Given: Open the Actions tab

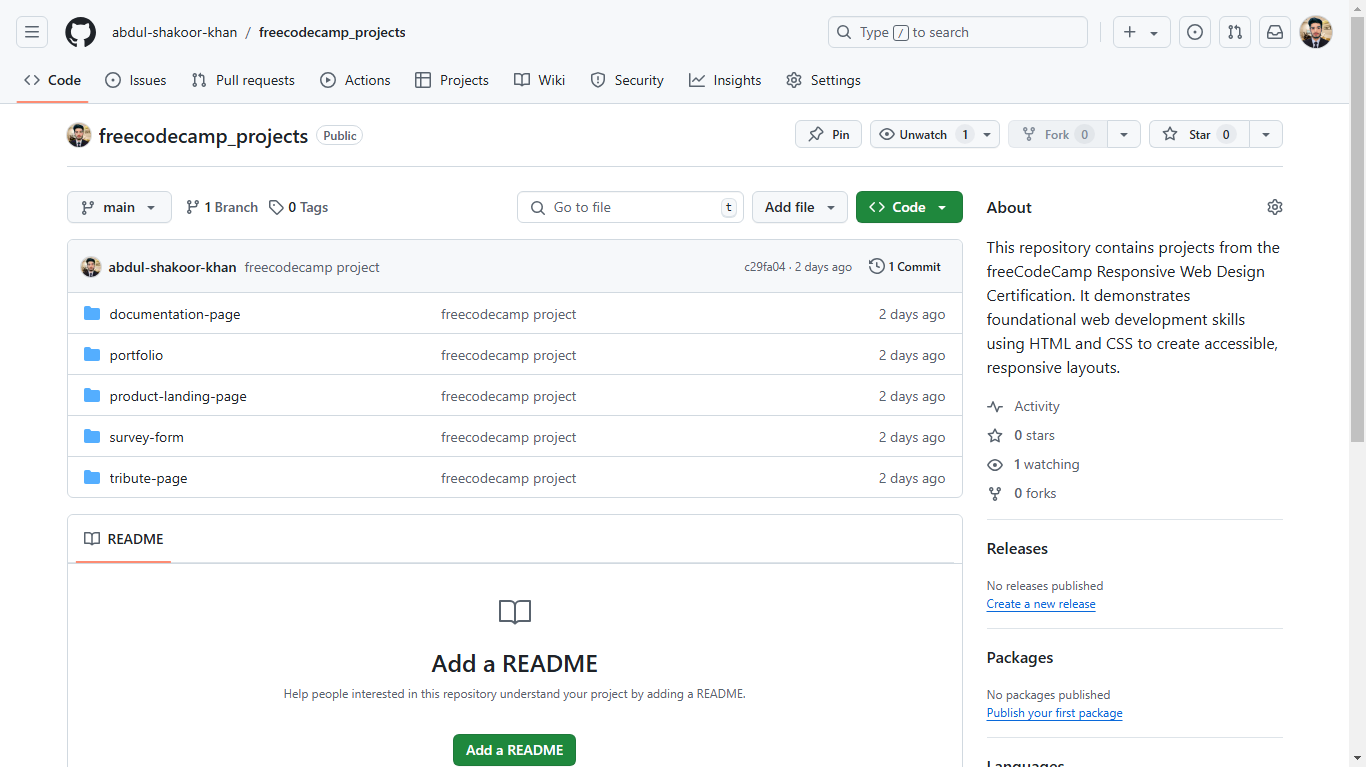Looking at the screenshot, I should (x=355, y=80).
